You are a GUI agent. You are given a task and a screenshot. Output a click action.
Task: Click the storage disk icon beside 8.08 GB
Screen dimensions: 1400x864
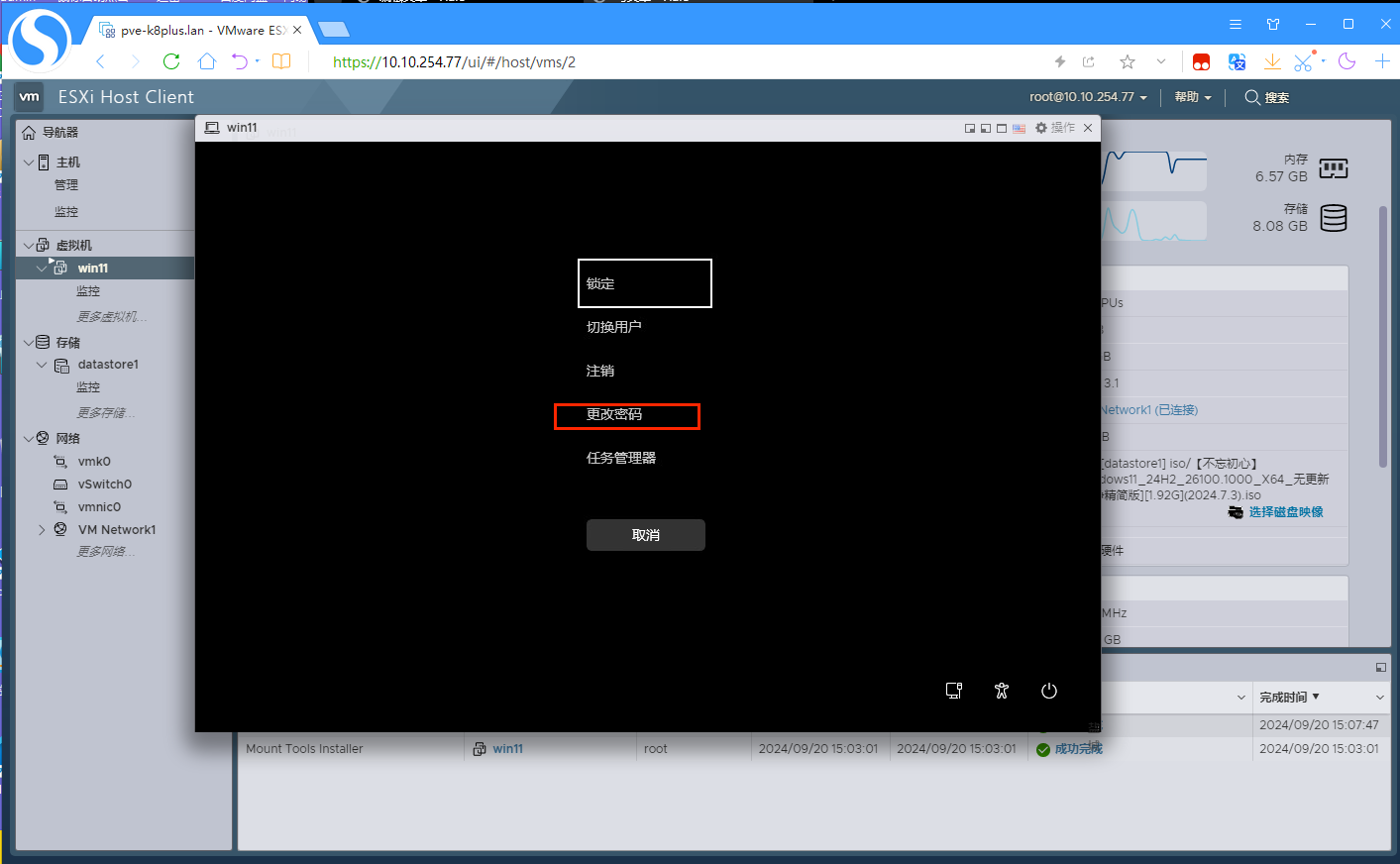click(1334, 218)
